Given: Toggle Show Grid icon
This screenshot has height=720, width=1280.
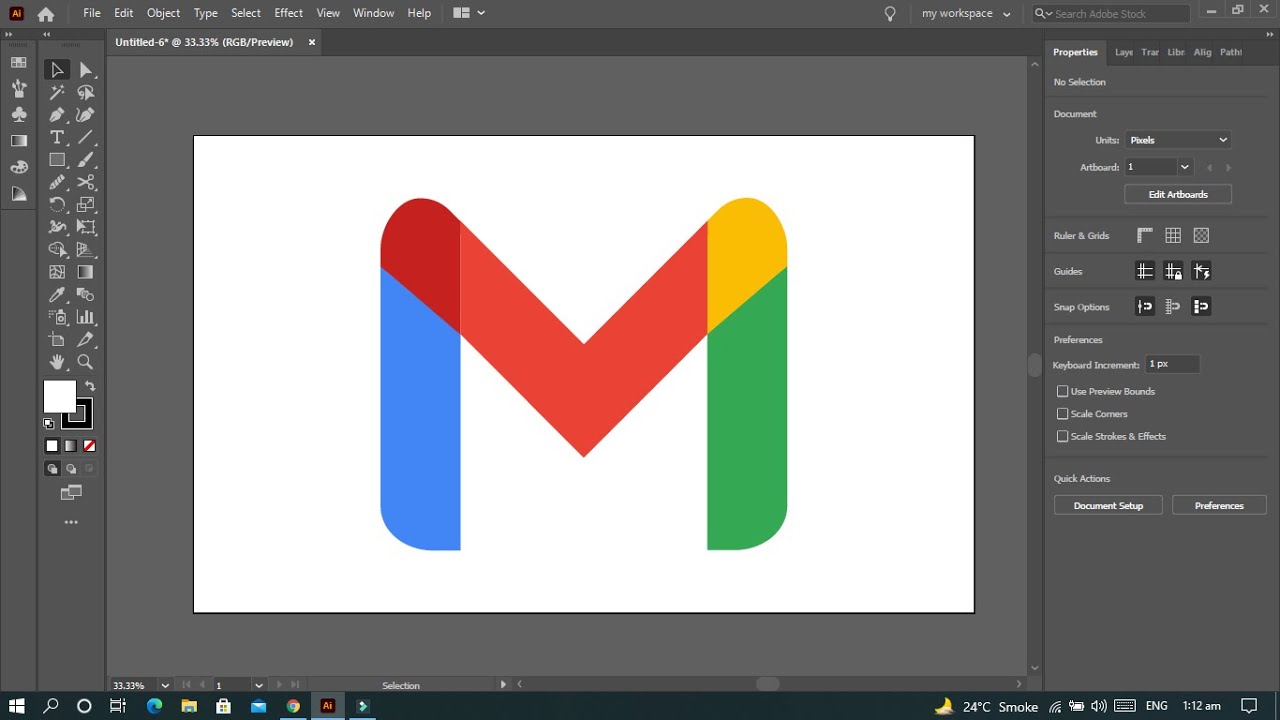Looking at the screenshot, I should tap(1173, 235).
